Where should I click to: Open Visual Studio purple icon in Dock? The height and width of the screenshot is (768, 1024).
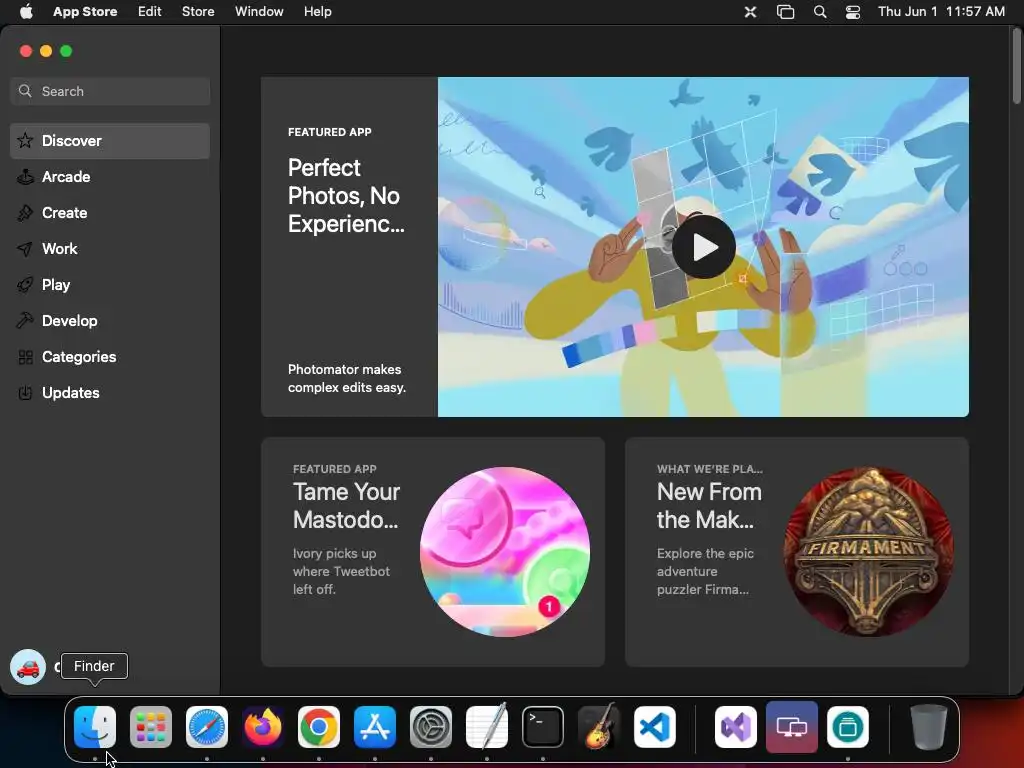click(x=736, y=727)
